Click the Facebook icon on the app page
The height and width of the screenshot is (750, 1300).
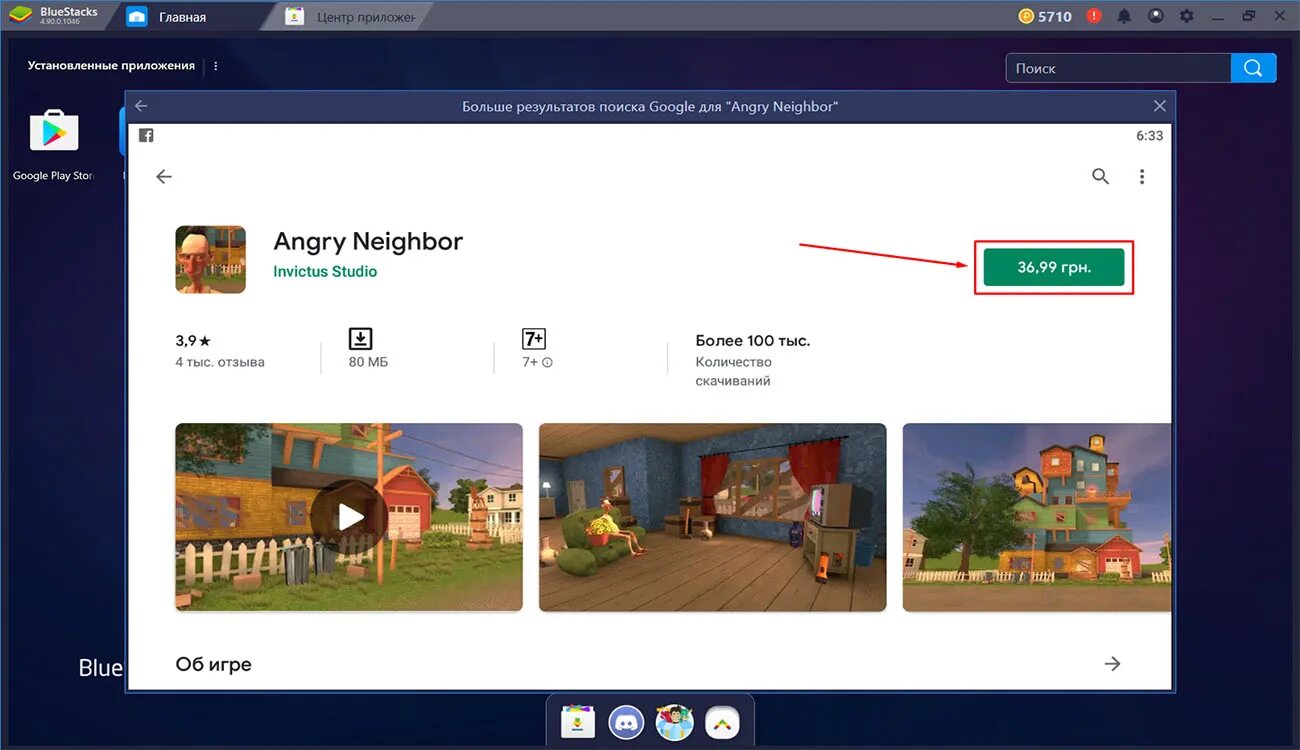coord(146,134)
